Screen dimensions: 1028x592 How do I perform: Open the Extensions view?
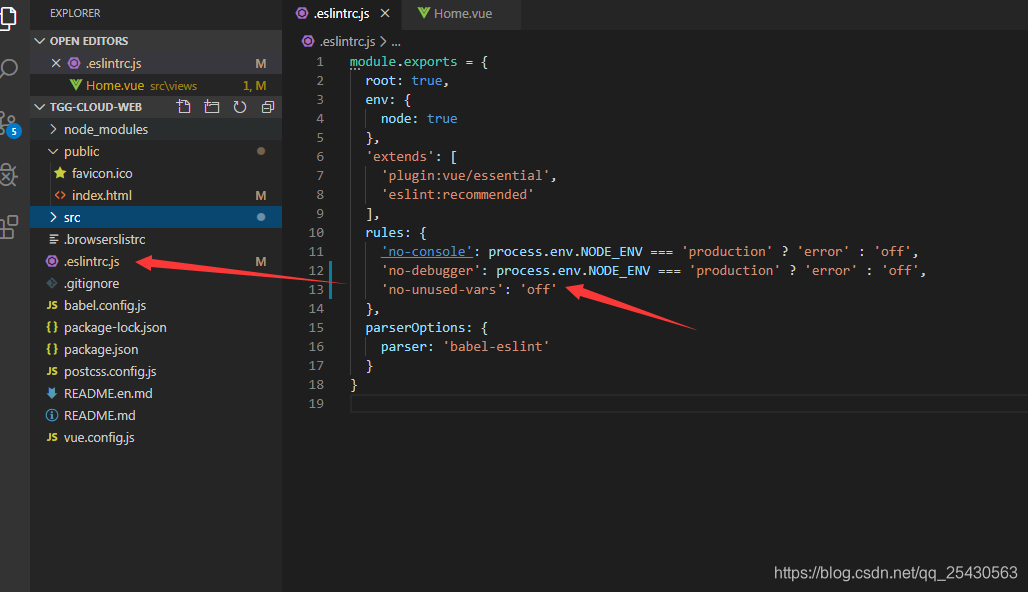pos(9,227)
